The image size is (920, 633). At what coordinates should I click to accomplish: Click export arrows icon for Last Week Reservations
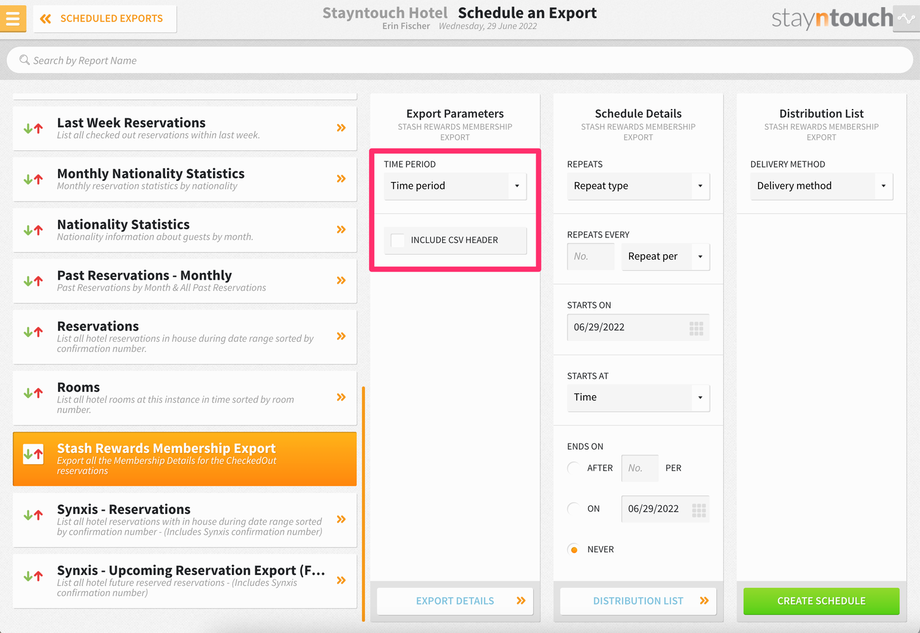click(x=33, y=128)
